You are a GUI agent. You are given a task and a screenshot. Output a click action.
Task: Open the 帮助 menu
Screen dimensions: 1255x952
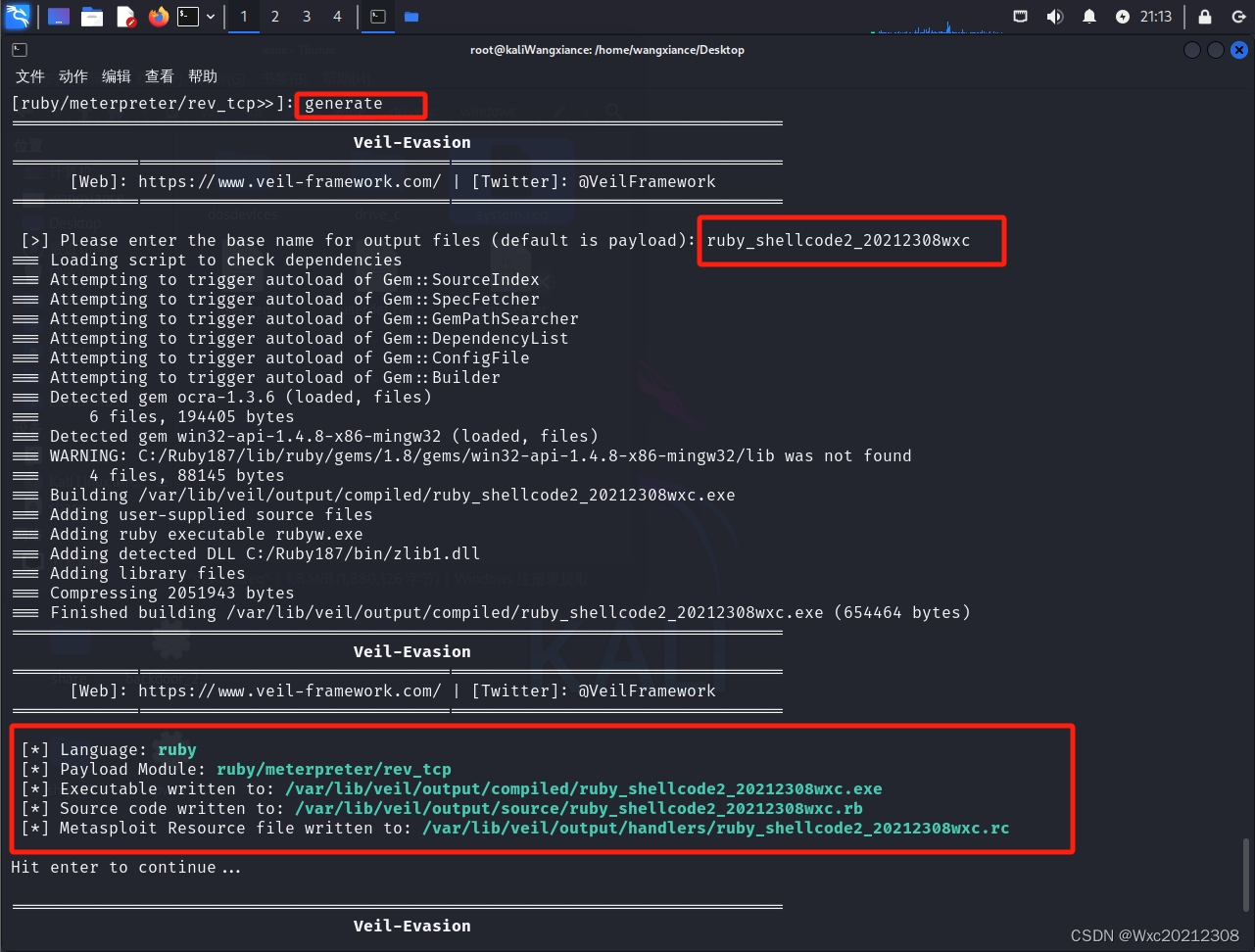(x=203, y=76)
